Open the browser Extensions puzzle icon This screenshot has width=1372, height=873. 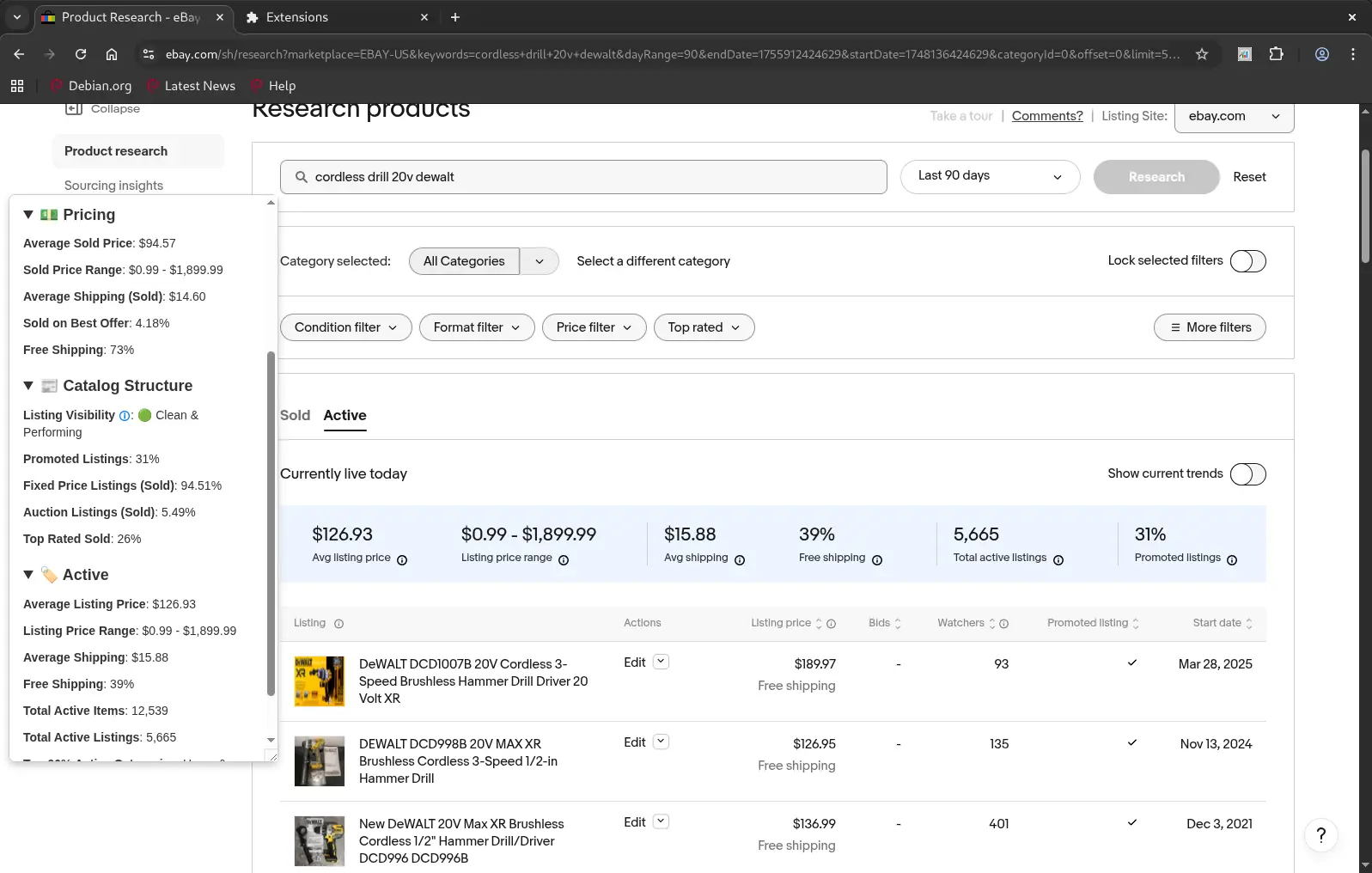click(1276, 54)
